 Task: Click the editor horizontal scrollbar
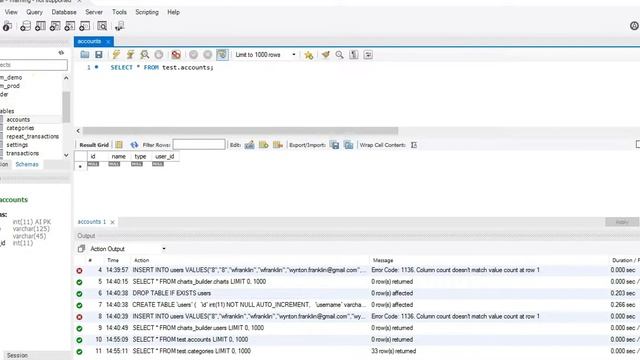pyautogui.click(x=240, y=131)
